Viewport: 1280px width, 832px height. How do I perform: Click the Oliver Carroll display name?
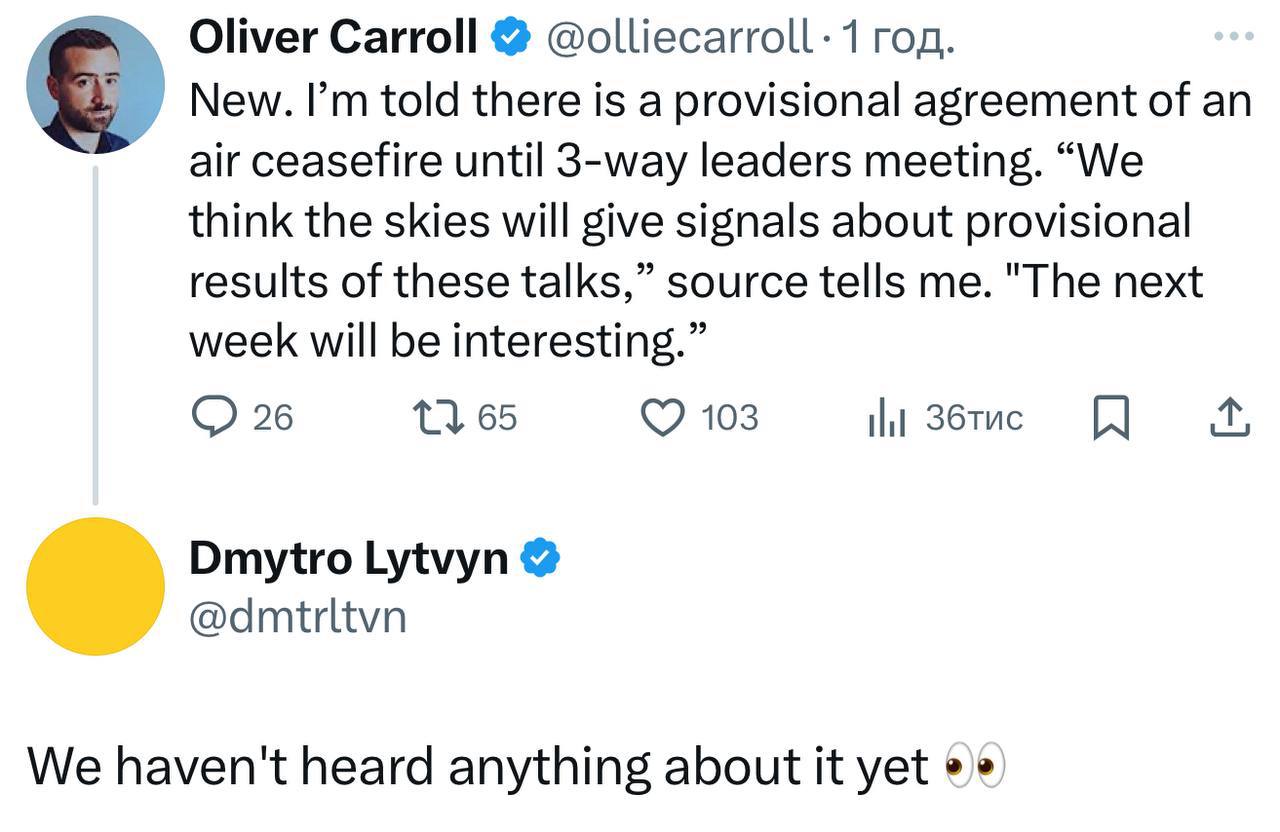tap(333, 38)
